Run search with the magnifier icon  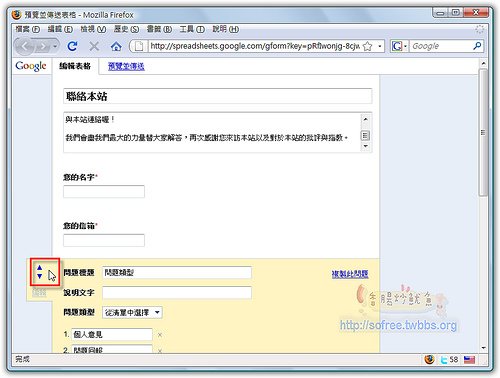477,46
